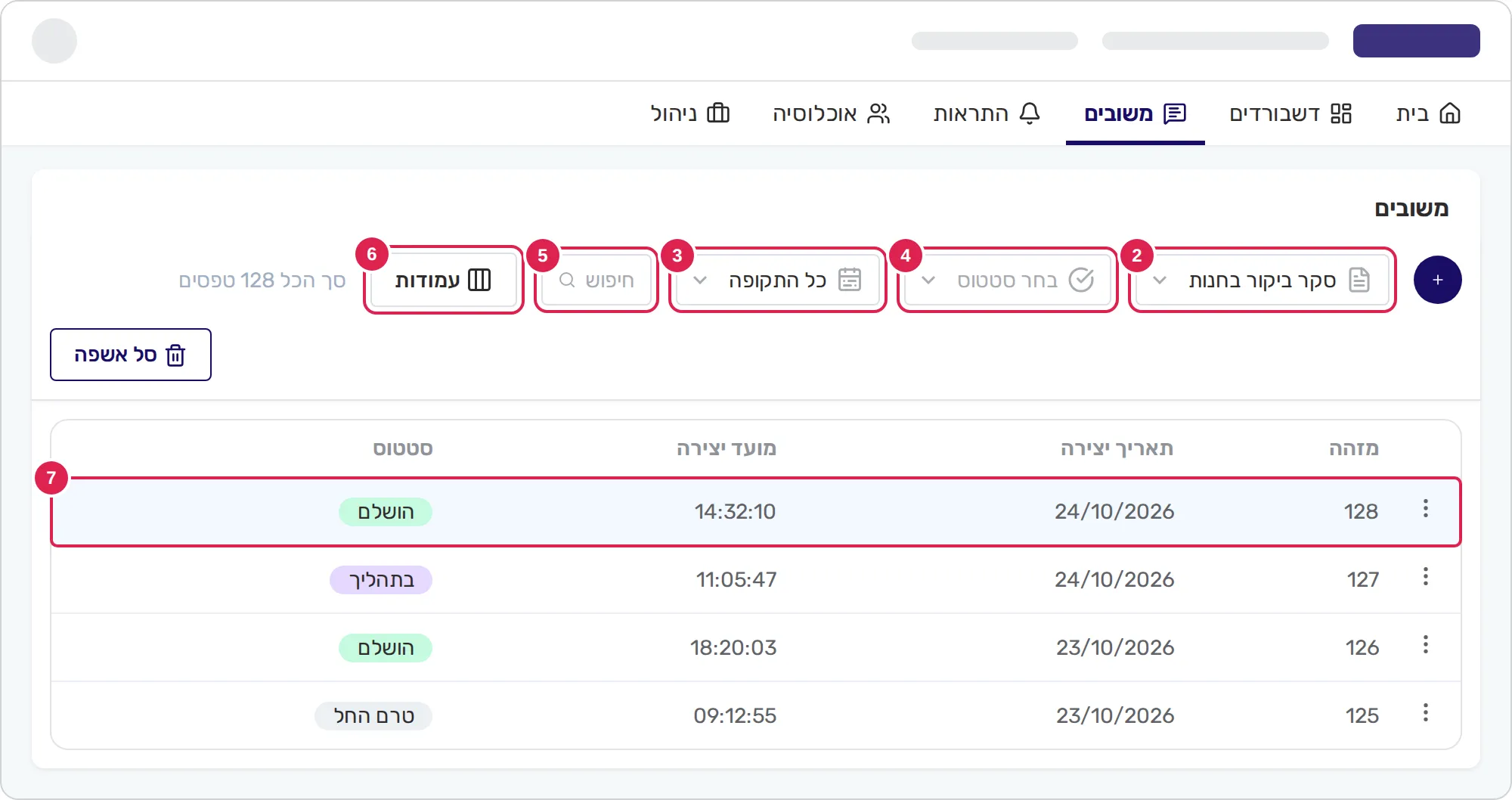Click the בתהליך status badge in row 127
The width and height of the screenshot is (1512, 800).
coord(381,580)
